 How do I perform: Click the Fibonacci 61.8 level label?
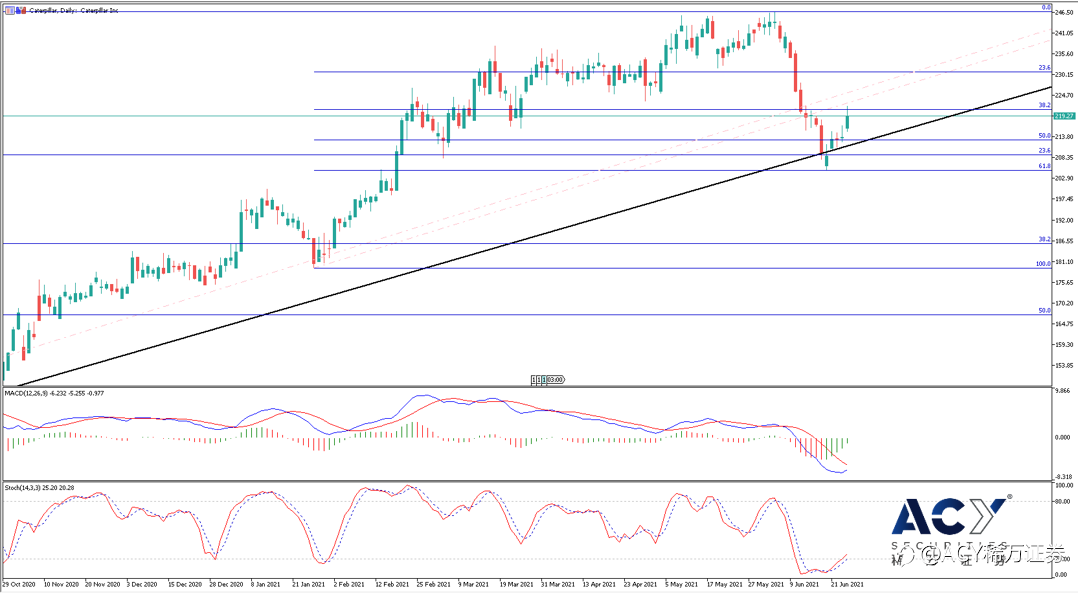click(1044, 166)
